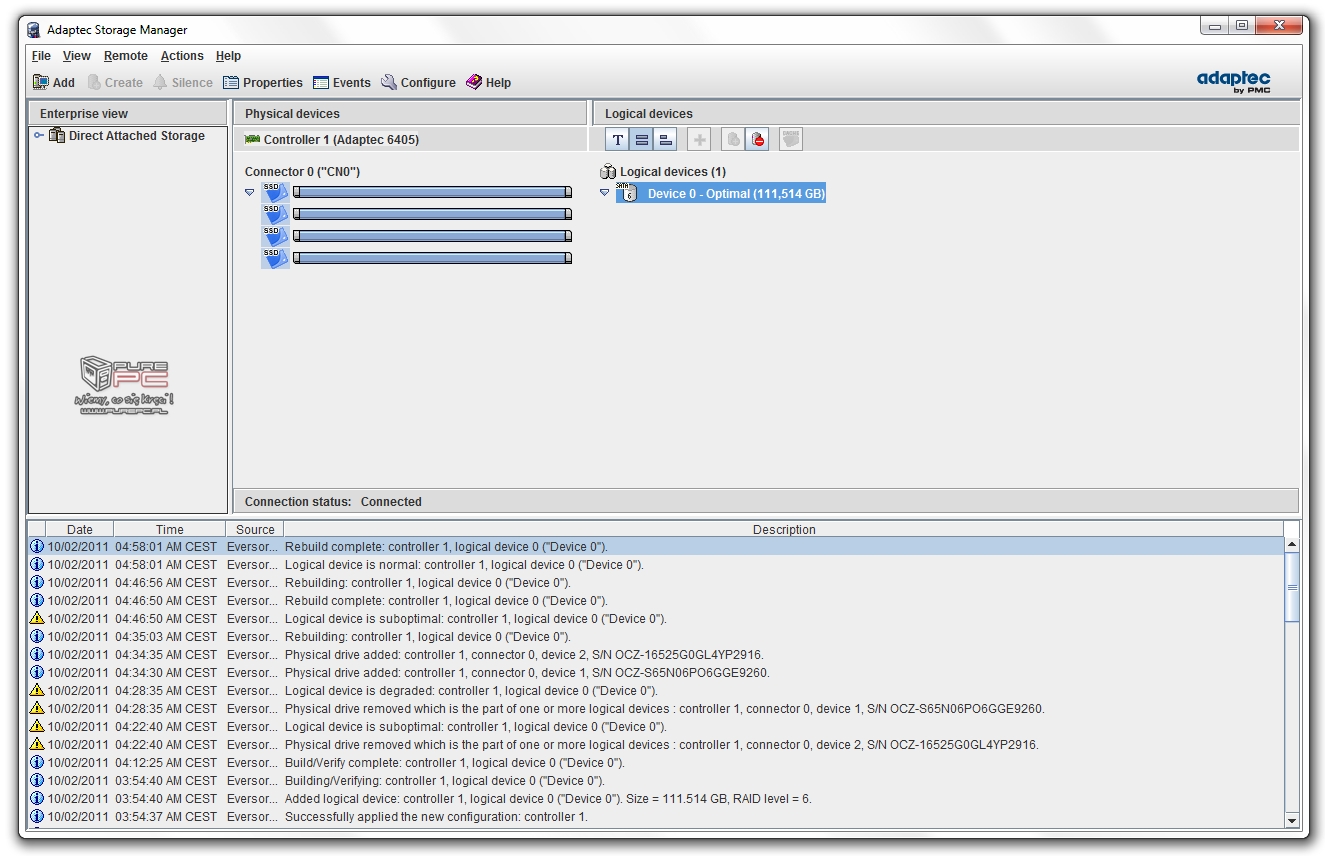Click Direct Attached Storage server icon

click(x=57, y=136)
